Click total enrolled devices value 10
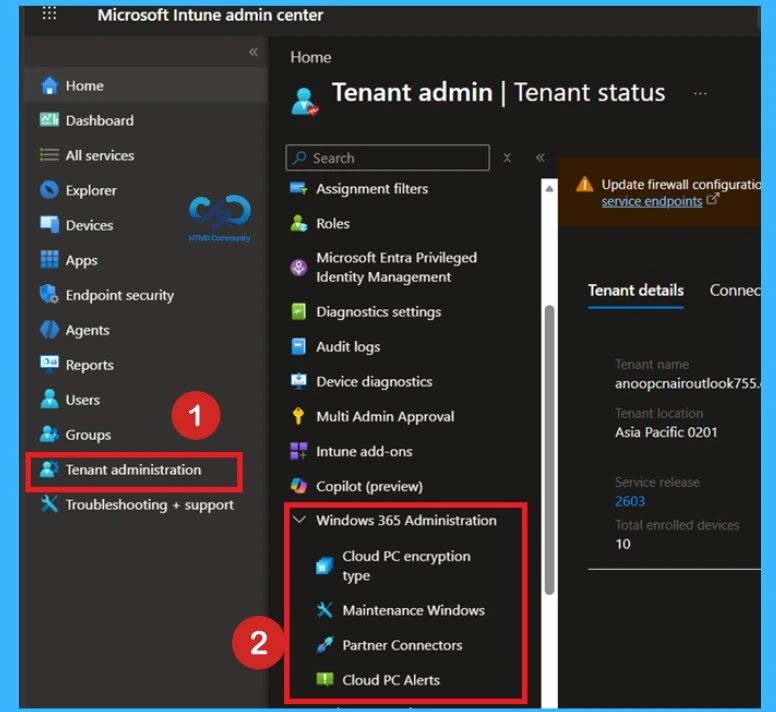 pyautogui.click(x=623, y=544)
